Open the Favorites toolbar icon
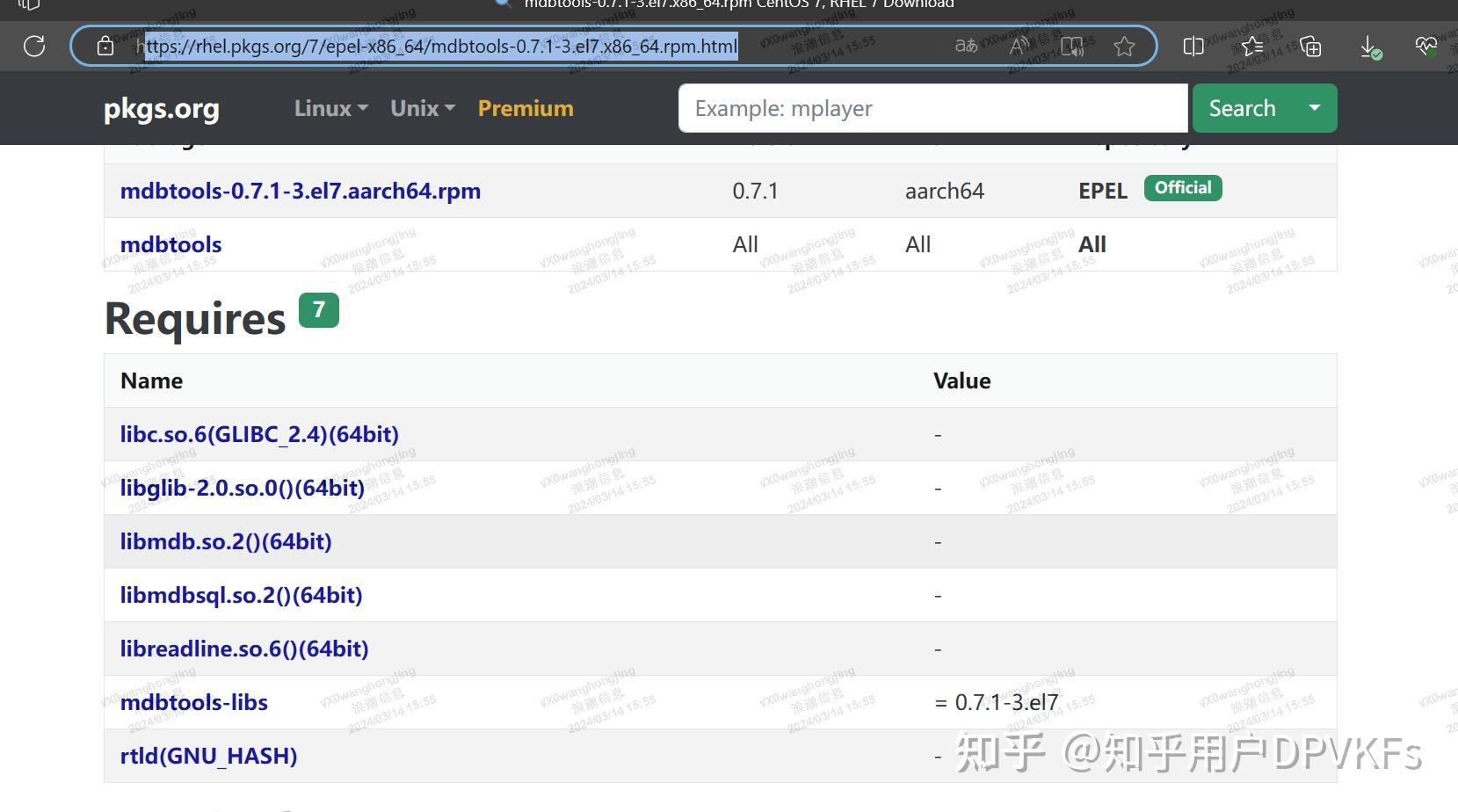 (x=1251, y=47)
